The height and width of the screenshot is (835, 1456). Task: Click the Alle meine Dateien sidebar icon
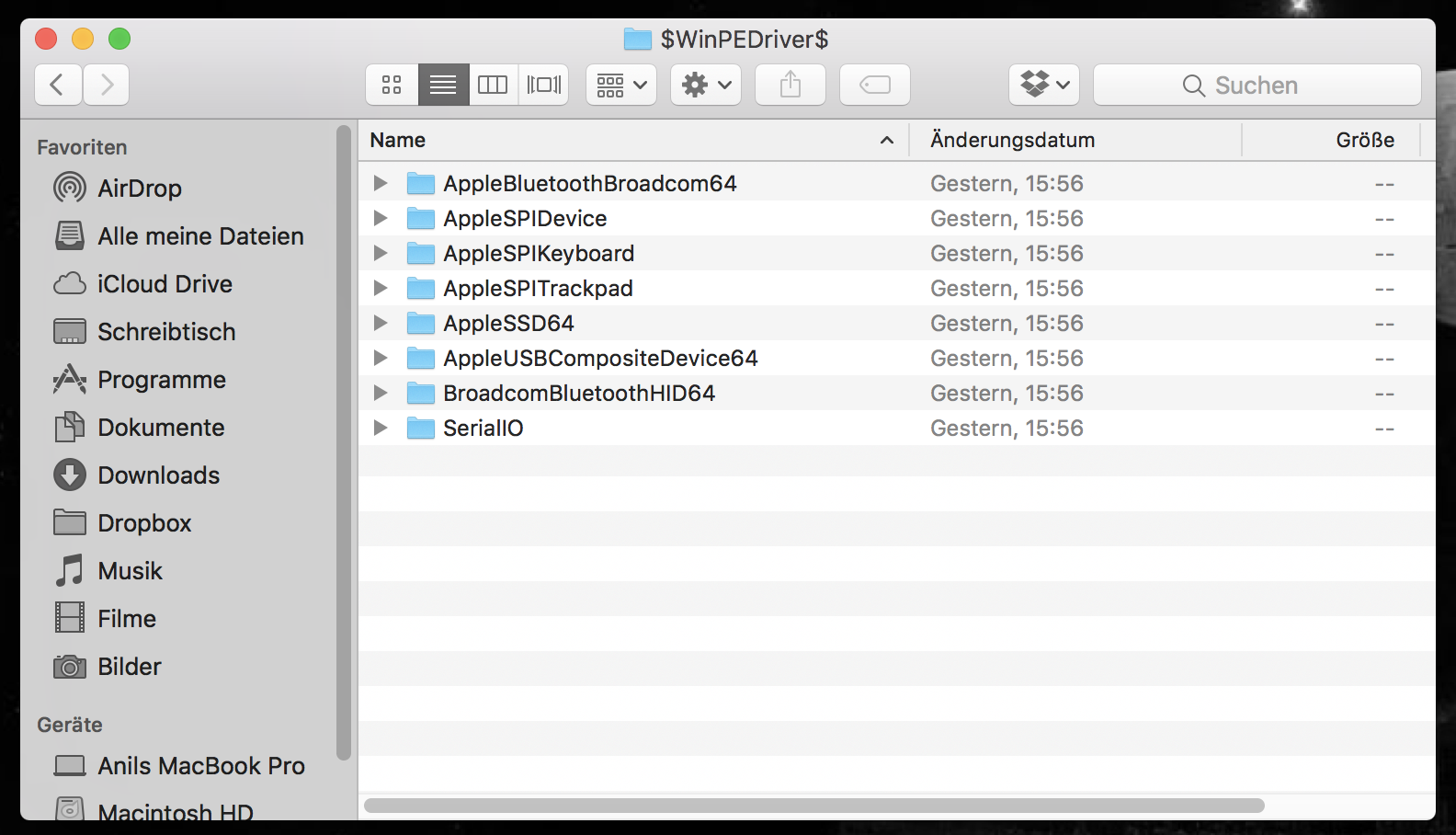tap(70, 235)
